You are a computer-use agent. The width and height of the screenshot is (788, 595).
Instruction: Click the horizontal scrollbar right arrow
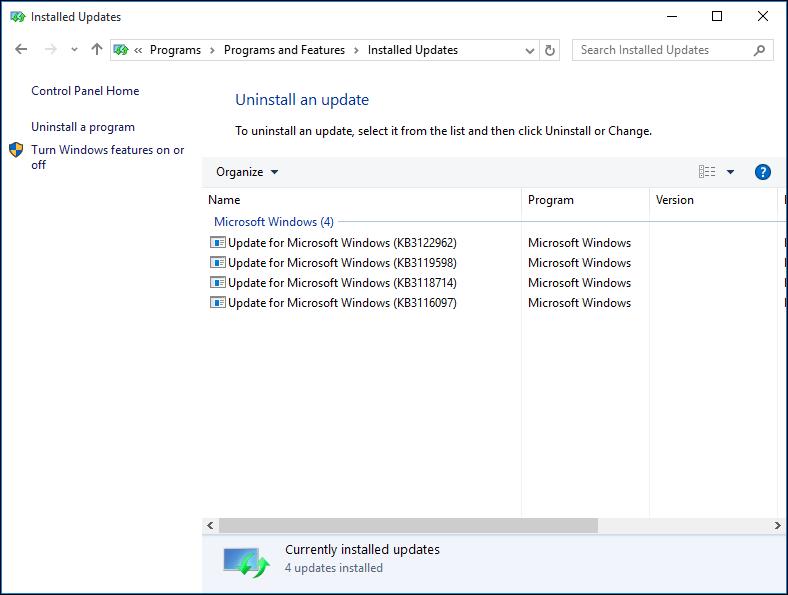[778, 526]
